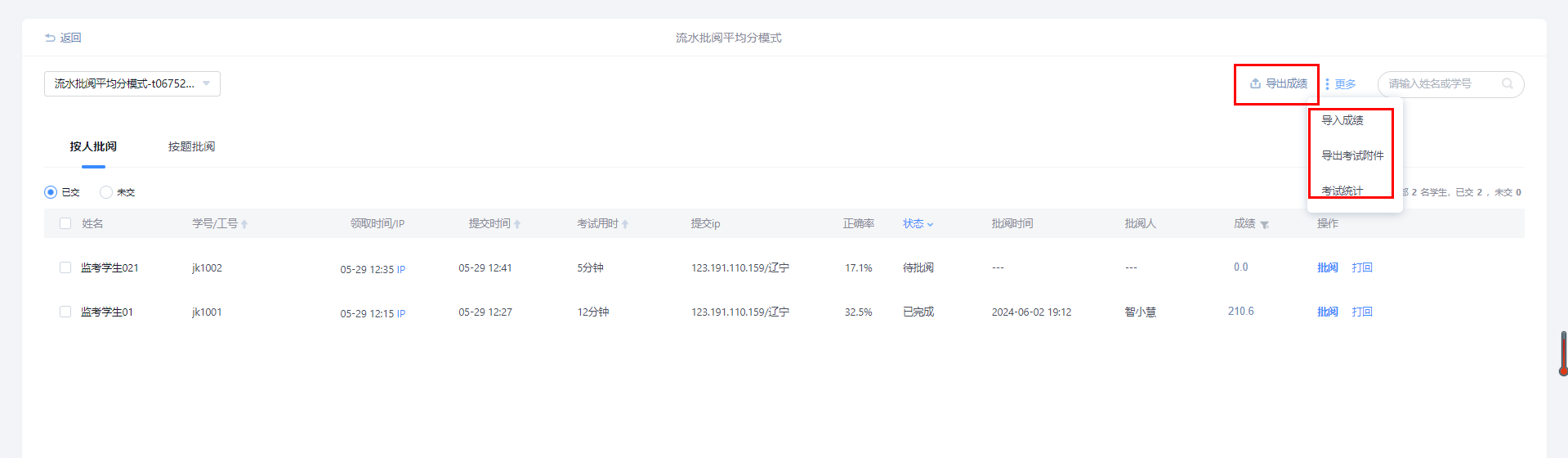The height and width of the screenshot is (458, 1568).
Task: Choose 导出考试附件 from the more menu
Action: 1352,155
